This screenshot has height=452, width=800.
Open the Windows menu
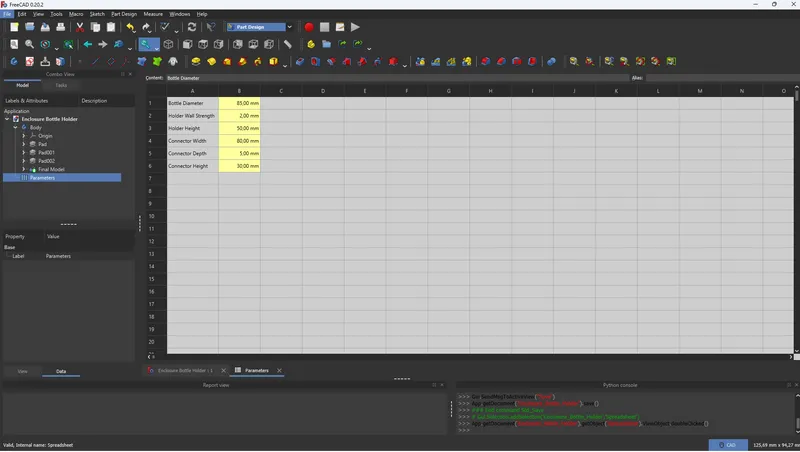tap(180, 14)
